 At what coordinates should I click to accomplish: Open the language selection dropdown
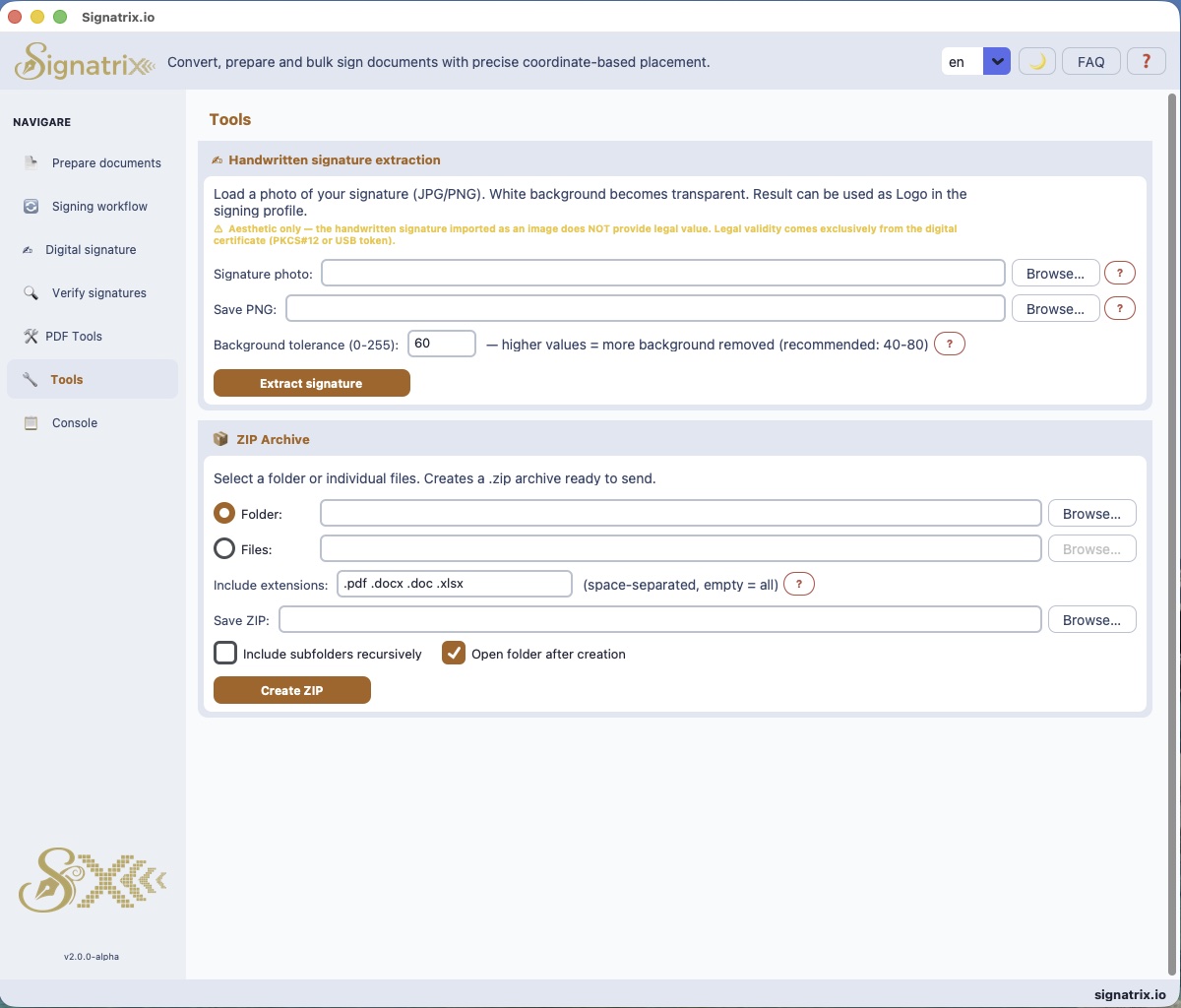(x=996, y=61)
